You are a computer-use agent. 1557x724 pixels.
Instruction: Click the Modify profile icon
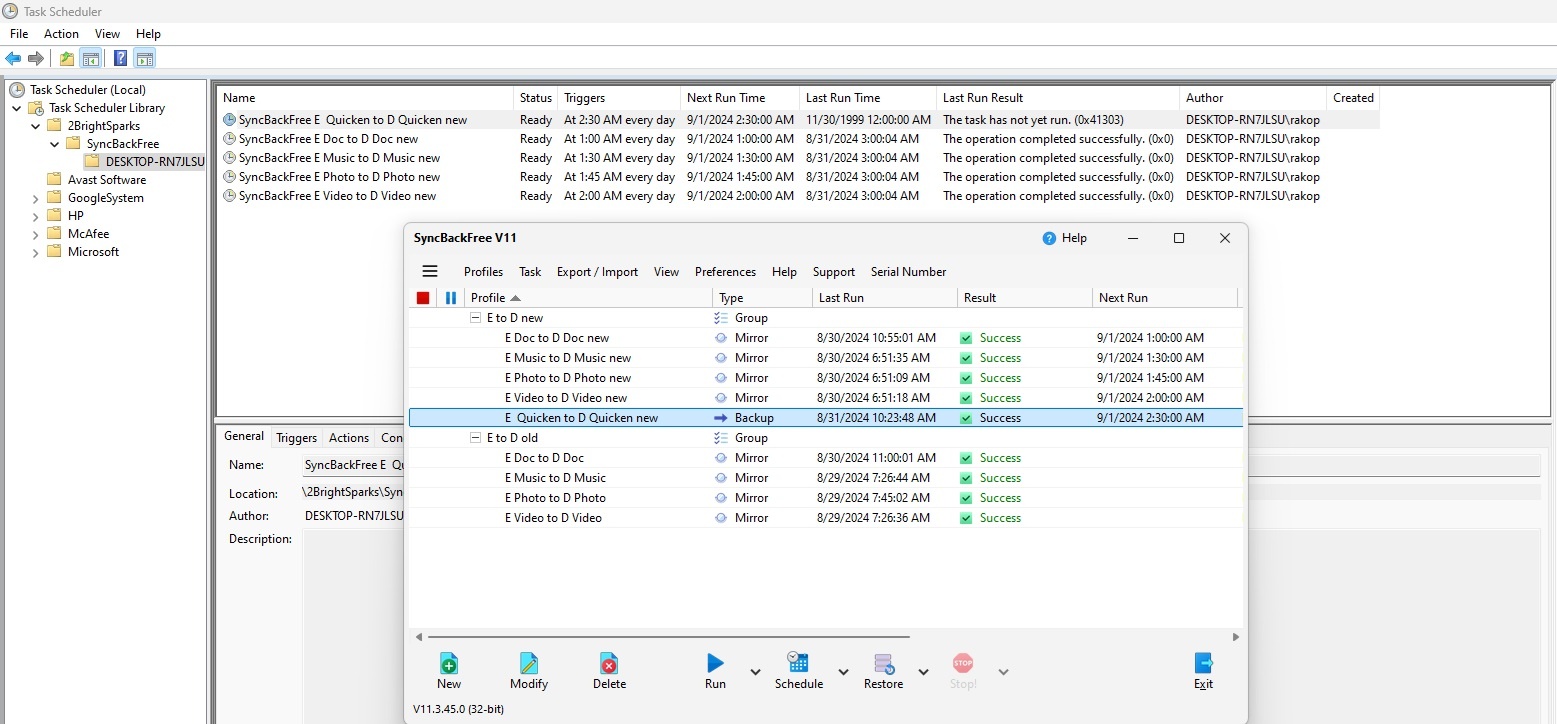[529, 663]
